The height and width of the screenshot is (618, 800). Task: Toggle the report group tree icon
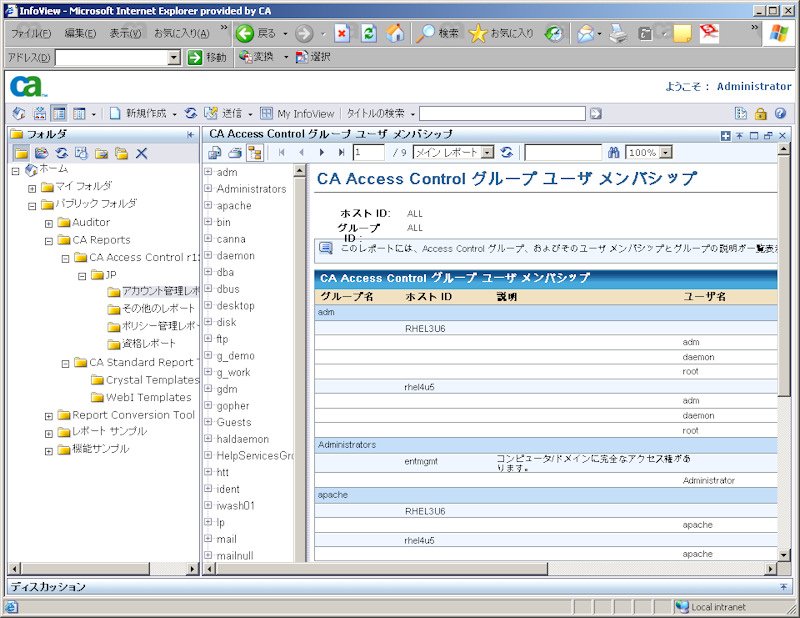255,152
